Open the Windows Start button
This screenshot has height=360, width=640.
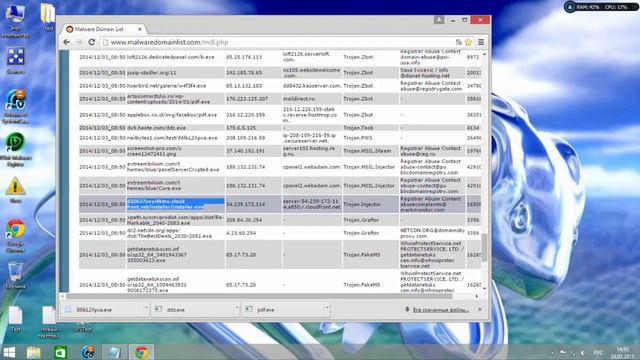[9, 352]
